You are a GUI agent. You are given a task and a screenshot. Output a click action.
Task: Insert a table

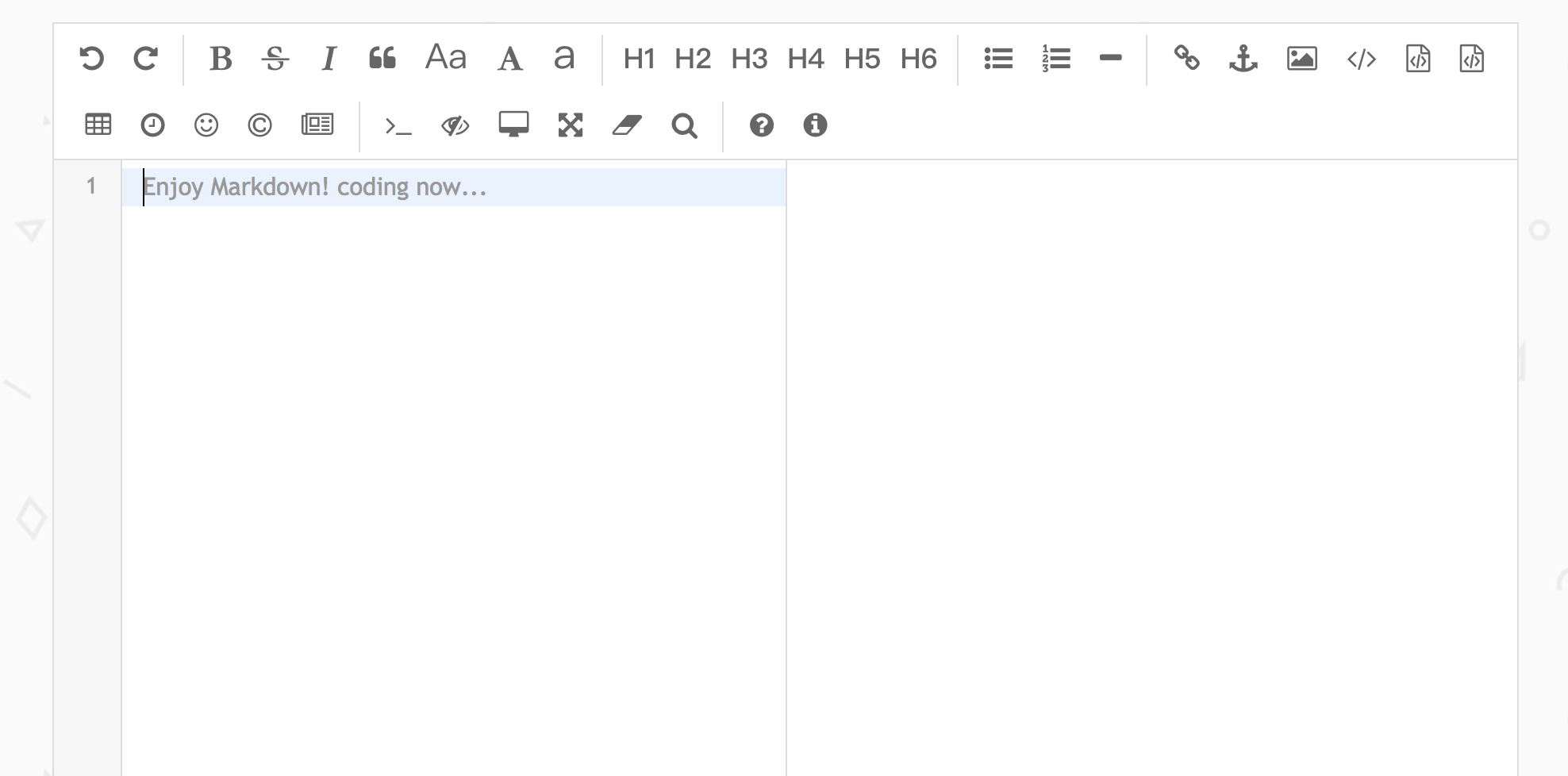point(98,125)
